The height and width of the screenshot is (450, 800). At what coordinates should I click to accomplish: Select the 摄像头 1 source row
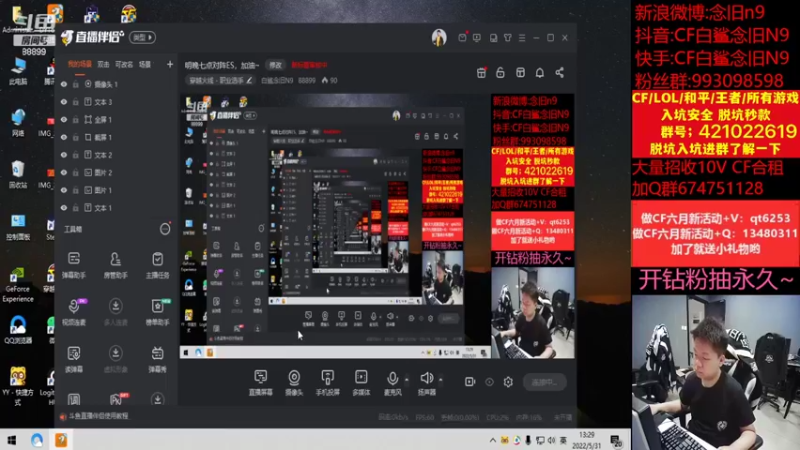coord(115,84)
